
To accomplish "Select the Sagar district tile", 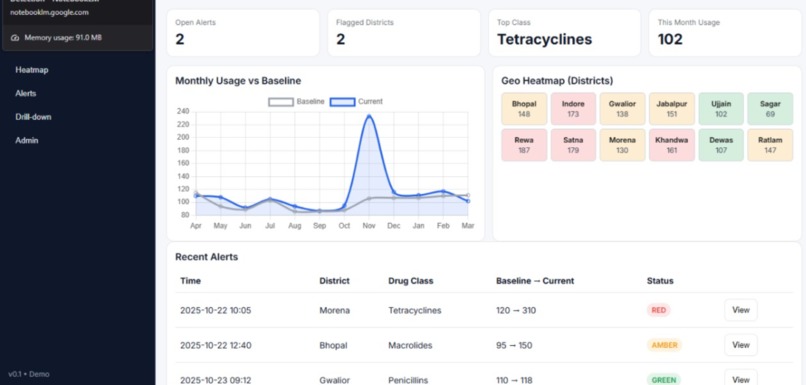I will [x=770, y=109].
